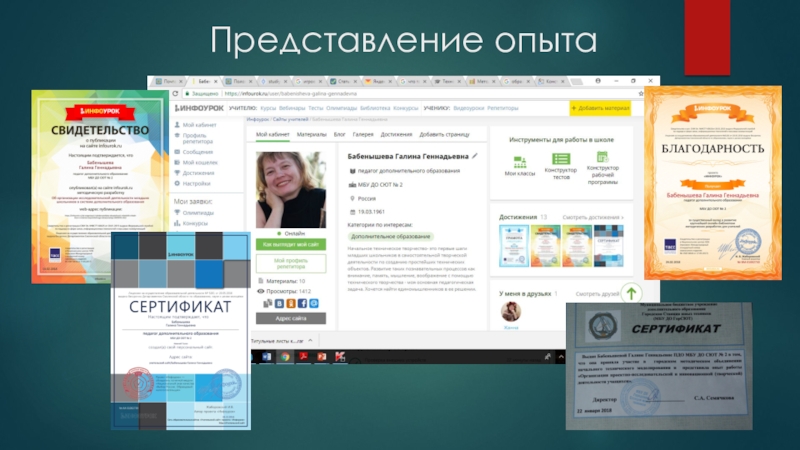The width and height of the screenshot is (800, 450).
Task: Click the green scroll-to-top arrow
Action: [x=631, y=293]
